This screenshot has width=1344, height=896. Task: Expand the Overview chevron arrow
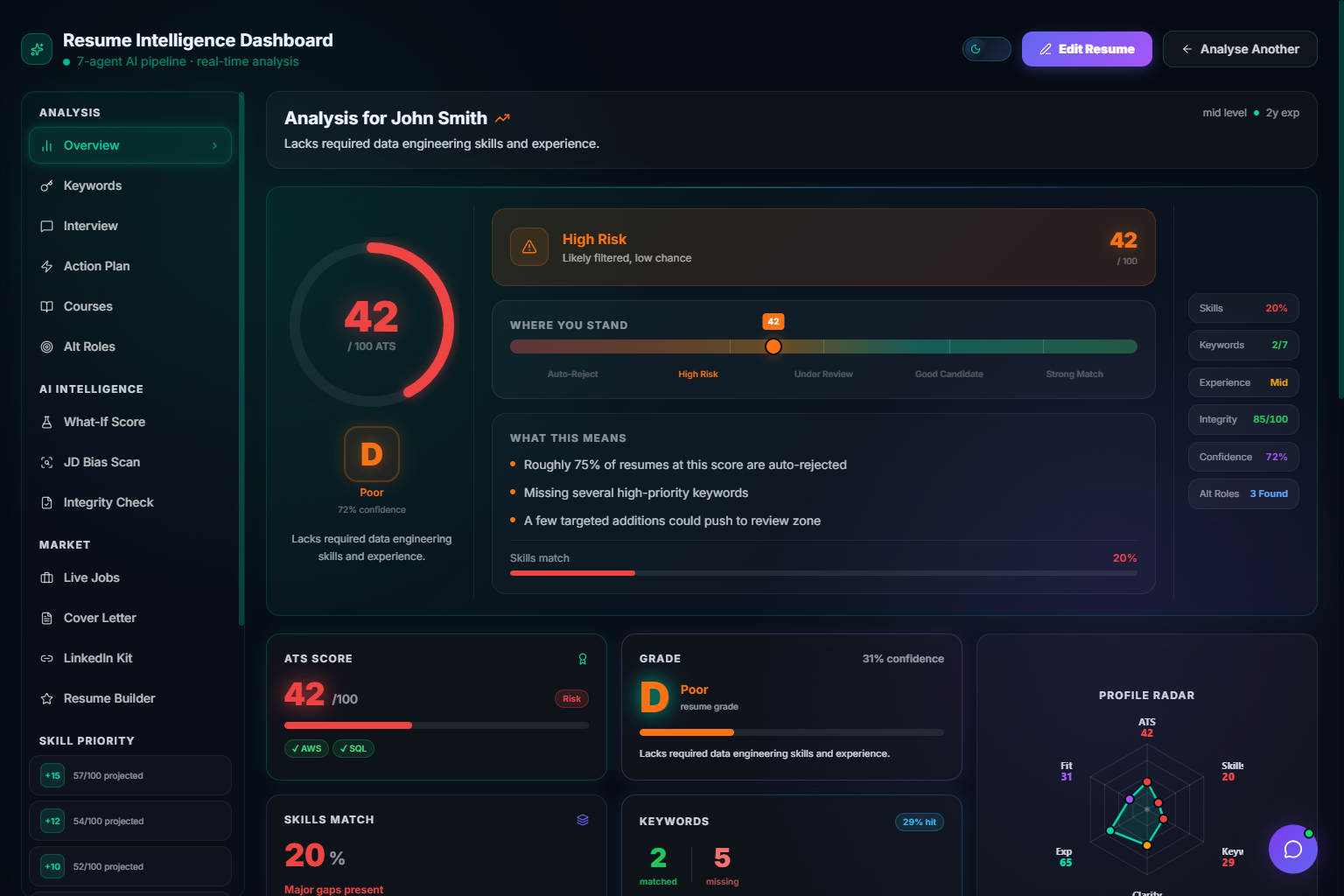pos(214,145)
